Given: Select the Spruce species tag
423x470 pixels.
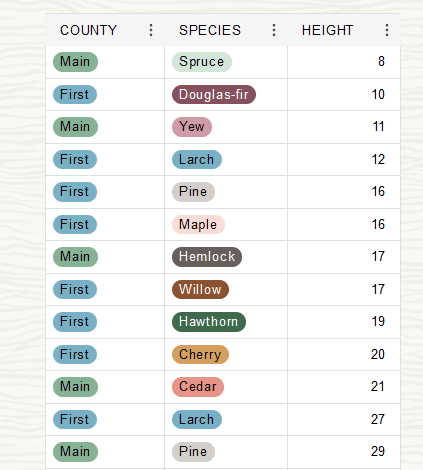Looking at the screenshot, I should click(x=202, y=62).
